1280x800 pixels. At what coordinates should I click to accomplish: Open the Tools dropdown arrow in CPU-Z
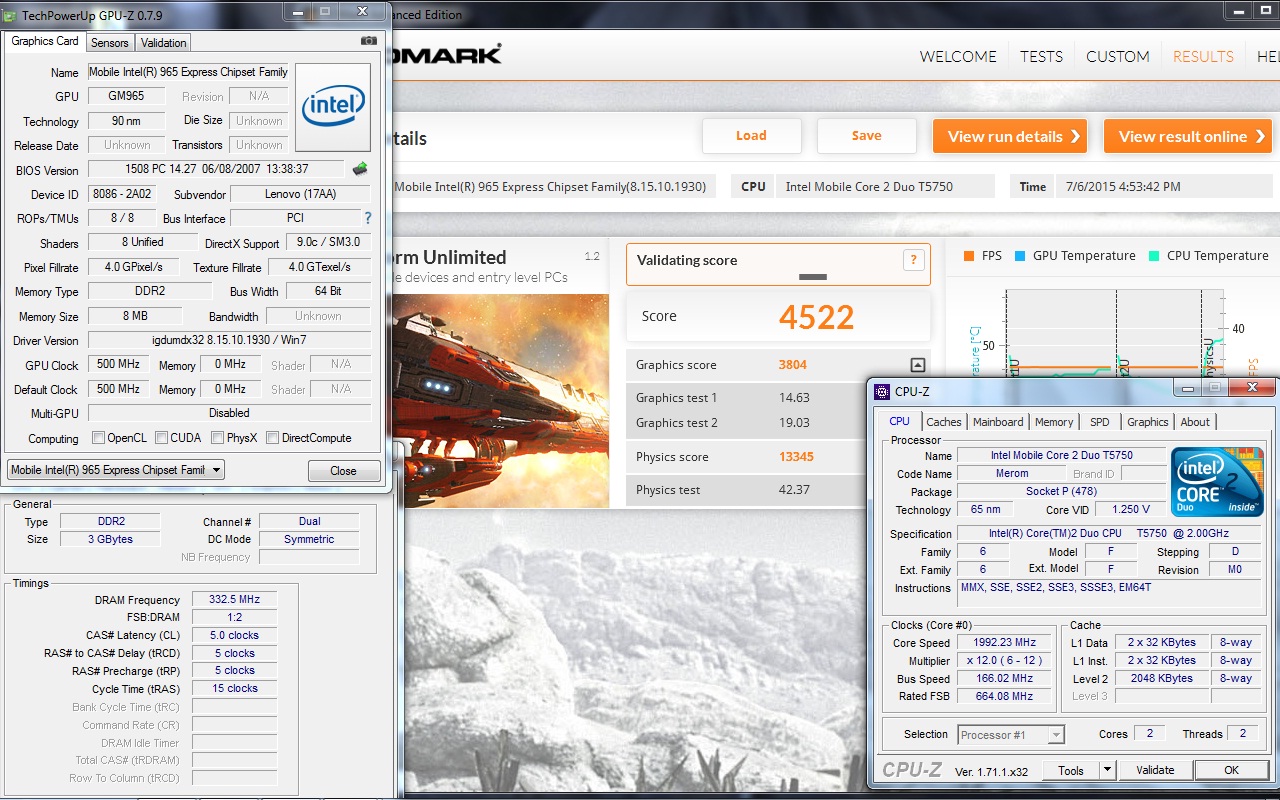point(1107,770)
